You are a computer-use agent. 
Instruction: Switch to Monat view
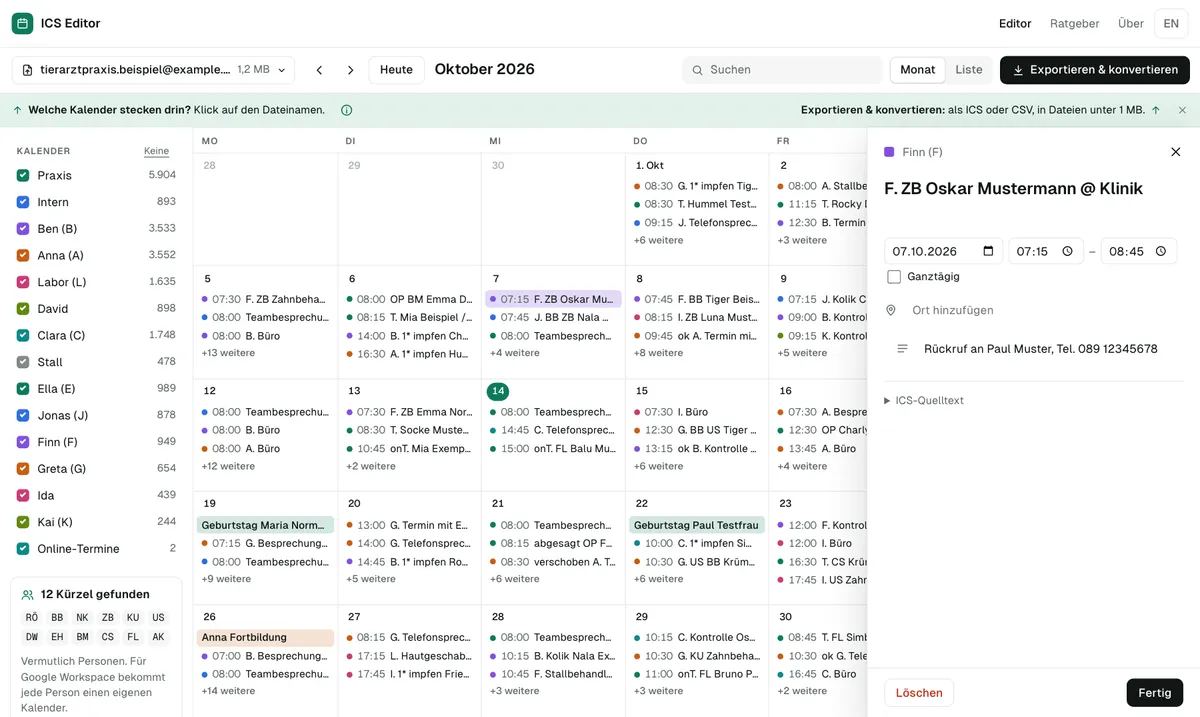(918, 70)
